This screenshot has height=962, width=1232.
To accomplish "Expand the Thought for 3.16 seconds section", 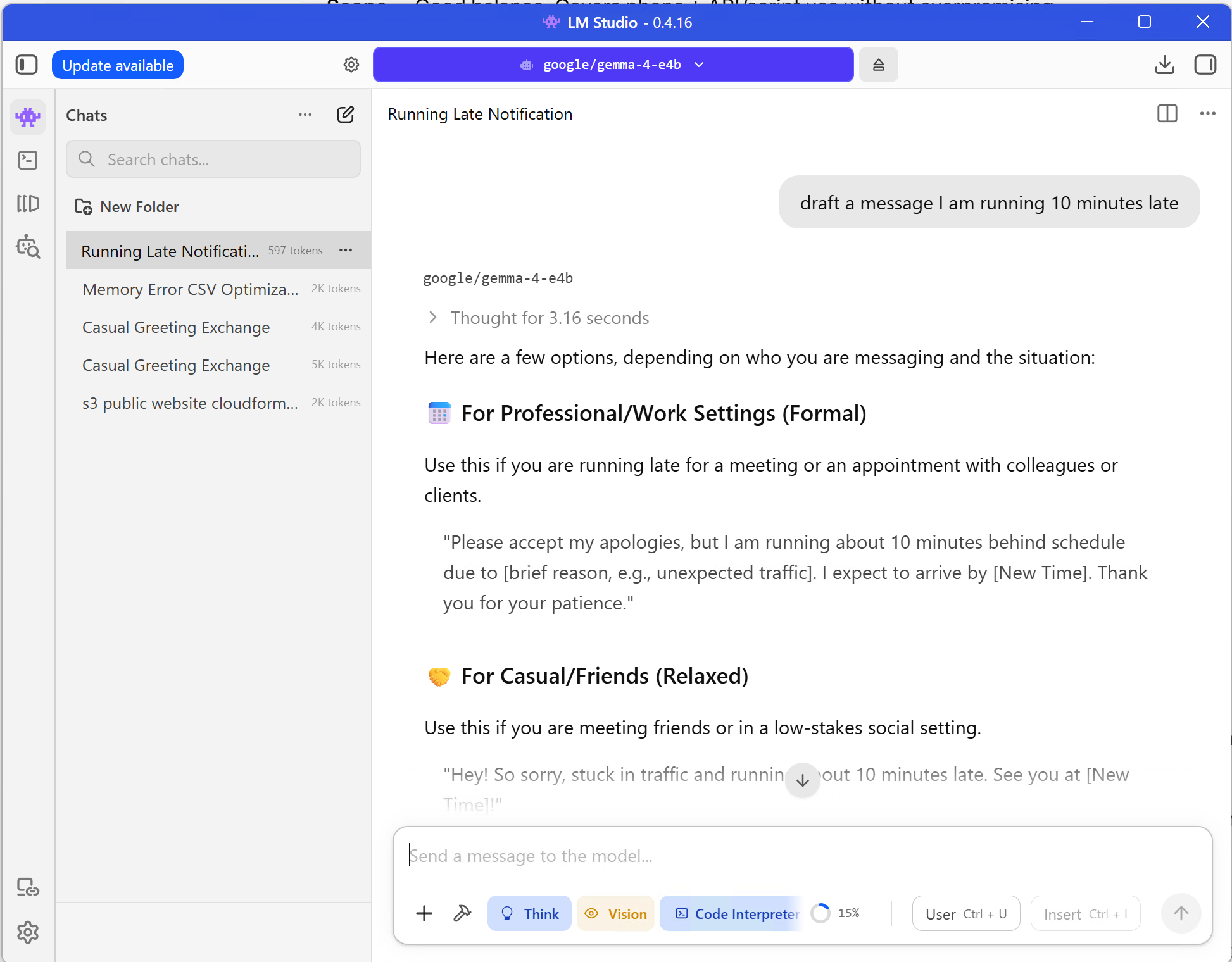I will click(x=539, y=318).
